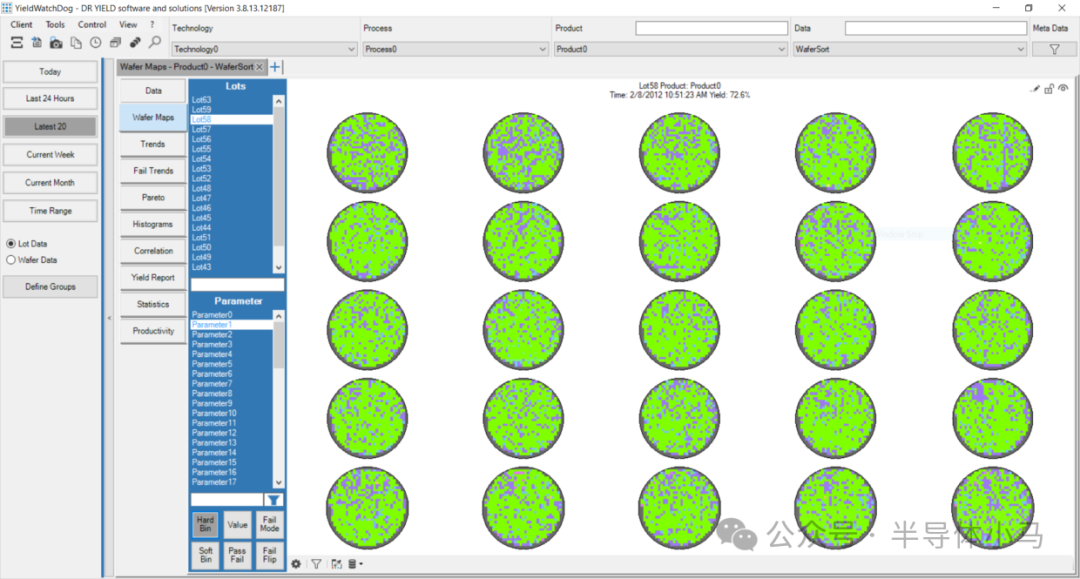1080x579 pixels.
Task: Click the hamburger panel icon in the toolbar
Action: (x=17, y=43)
